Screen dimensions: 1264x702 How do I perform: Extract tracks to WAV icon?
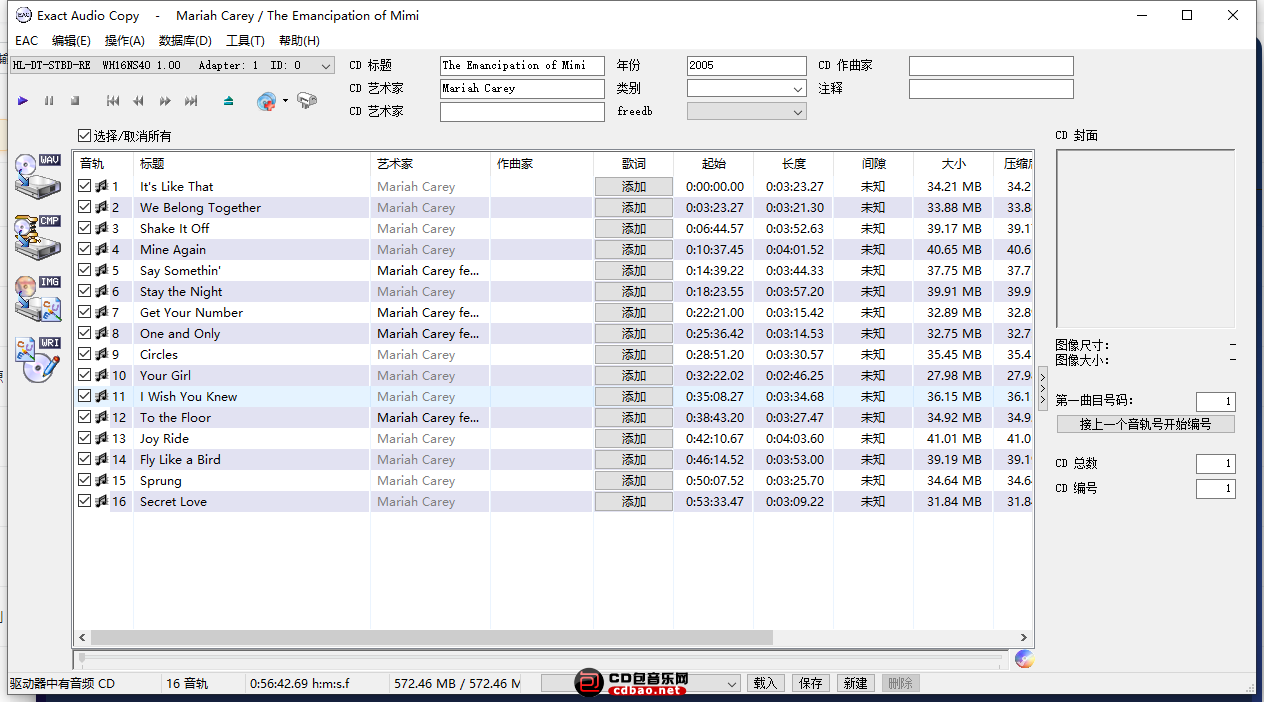(38, 177)
